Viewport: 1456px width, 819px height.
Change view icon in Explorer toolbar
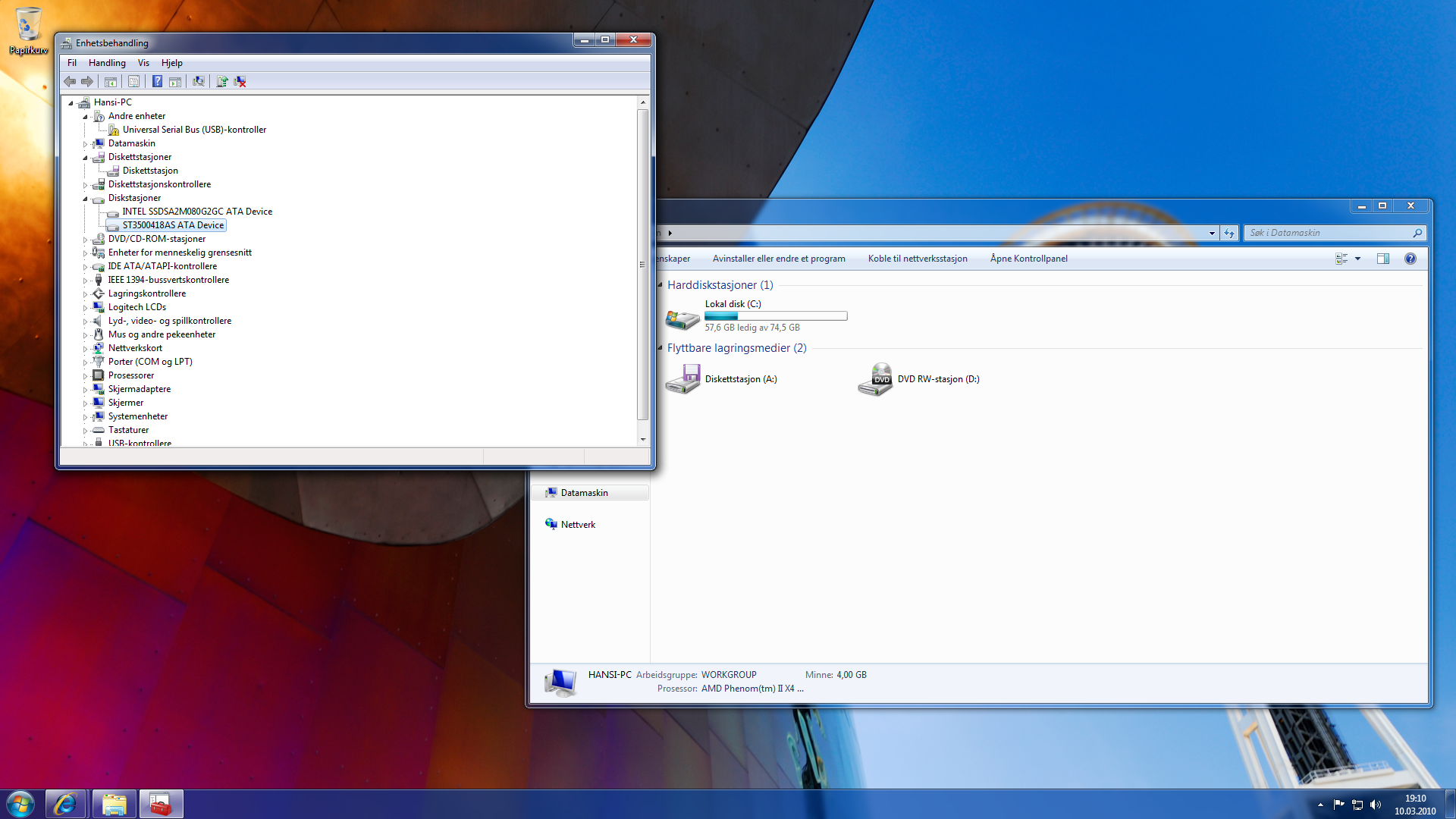tap(1341, 259)
